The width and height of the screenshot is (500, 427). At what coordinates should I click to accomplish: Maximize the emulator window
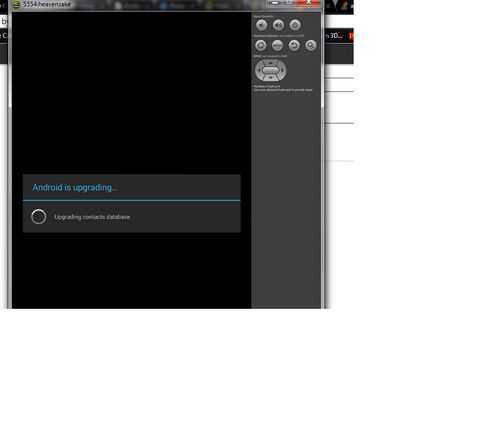point(289,3)
